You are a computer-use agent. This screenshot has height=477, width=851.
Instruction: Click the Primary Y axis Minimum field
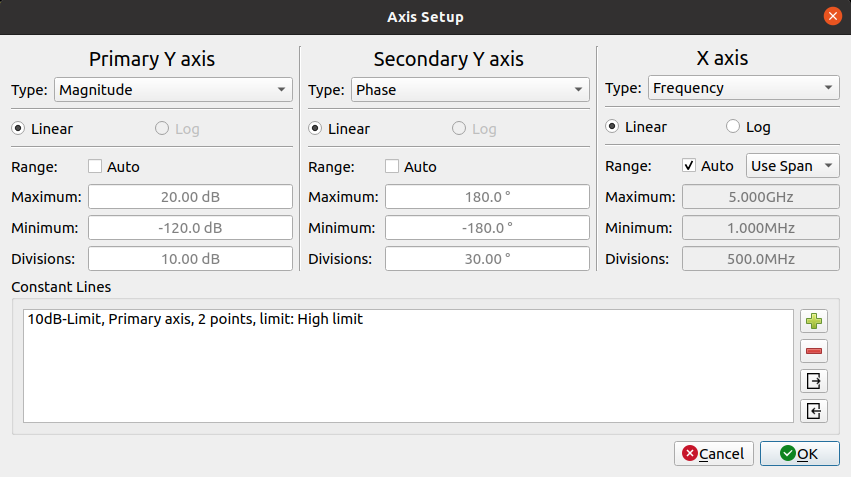[190, 228]
